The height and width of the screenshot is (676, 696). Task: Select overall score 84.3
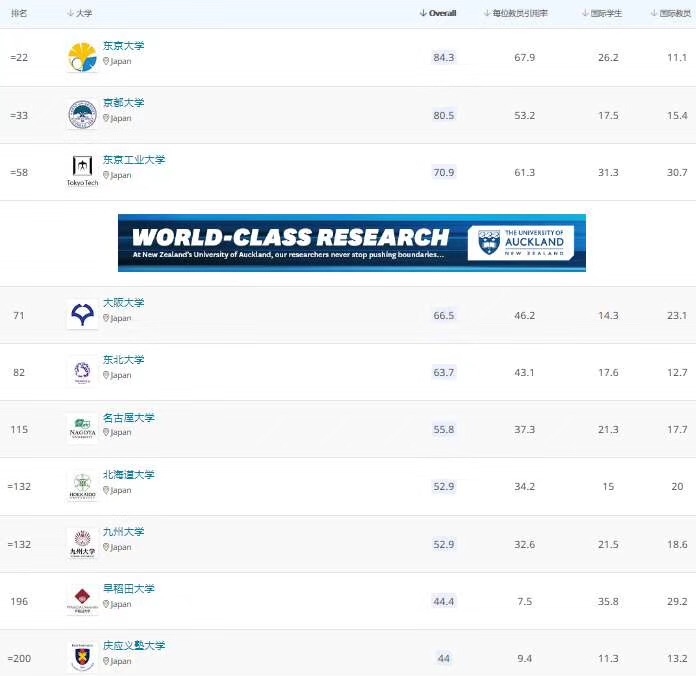click(443, 58)
